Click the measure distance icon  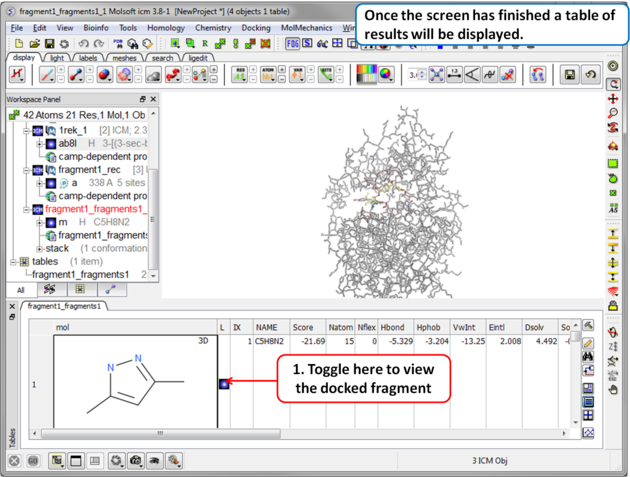(454, 75)
